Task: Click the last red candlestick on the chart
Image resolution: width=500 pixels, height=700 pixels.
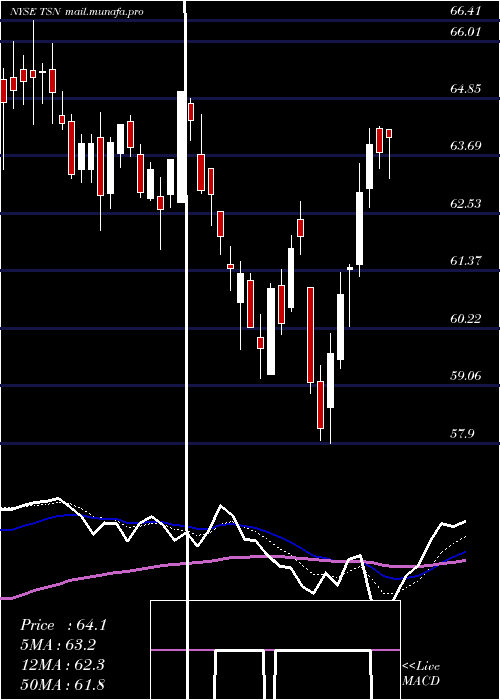Action: pyautogui.click(x=389, y=133)
